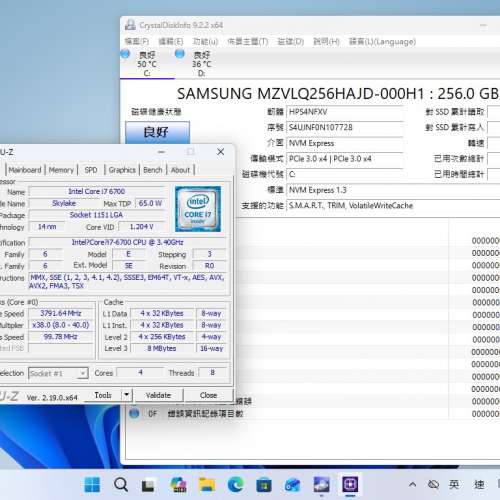Click the Level 2 cache value 4 x 256 KBytes
The height and width of the screenshot is (500, 500).
click(162, 337)
